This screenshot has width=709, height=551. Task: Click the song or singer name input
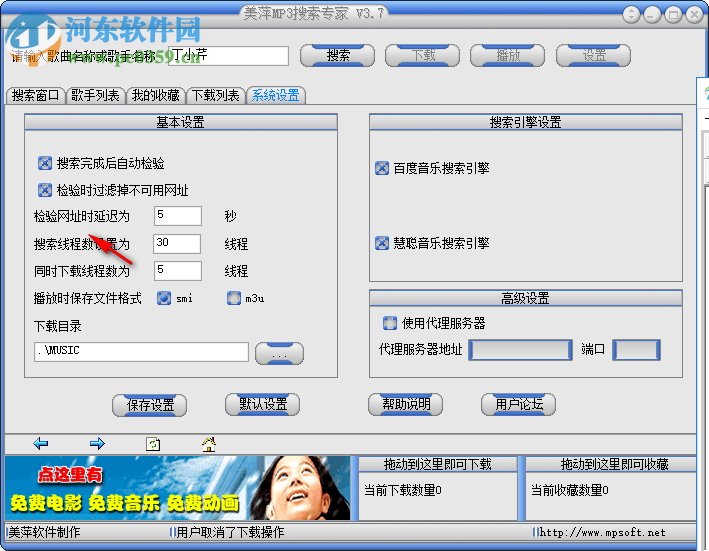[229, 56]
